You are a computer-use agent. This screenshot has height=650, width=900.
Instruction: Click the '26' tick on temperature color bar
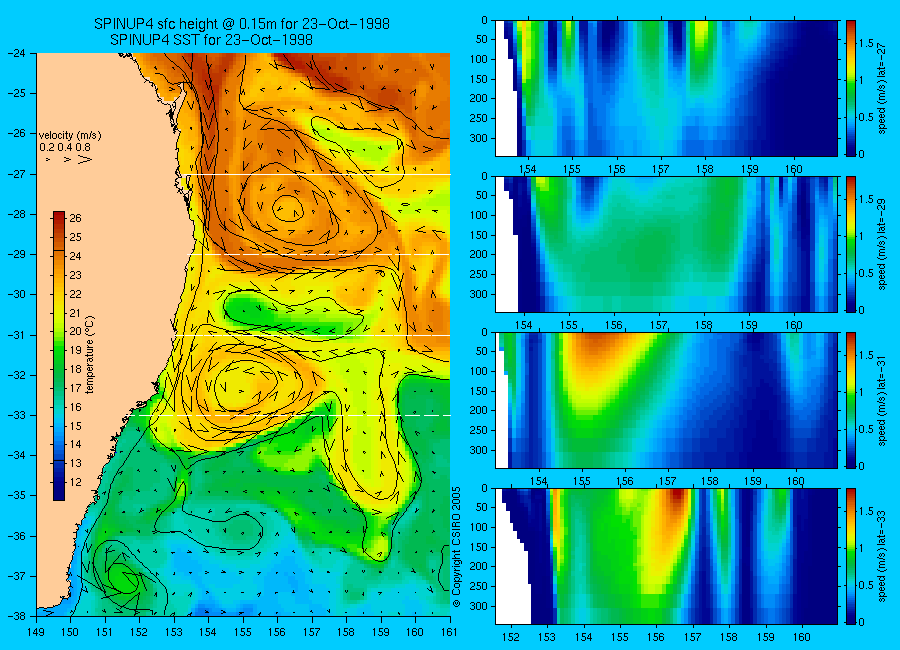75,218
